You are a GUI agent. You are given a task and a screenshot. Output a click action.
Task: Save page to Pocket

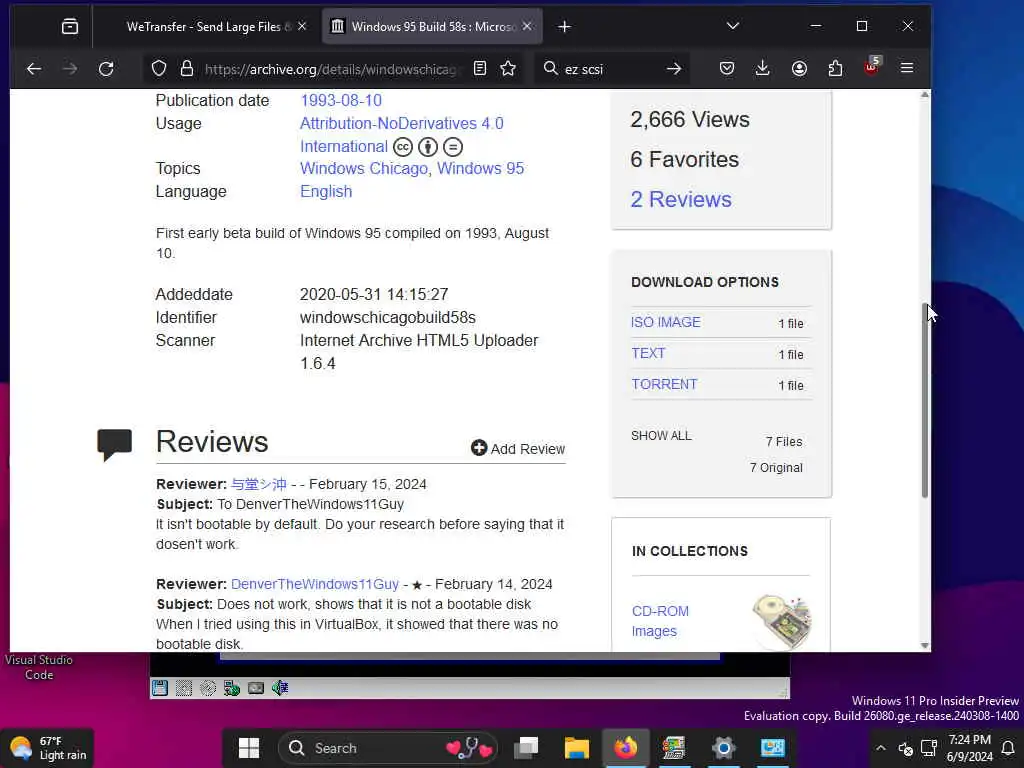click(x=727, y=69)
